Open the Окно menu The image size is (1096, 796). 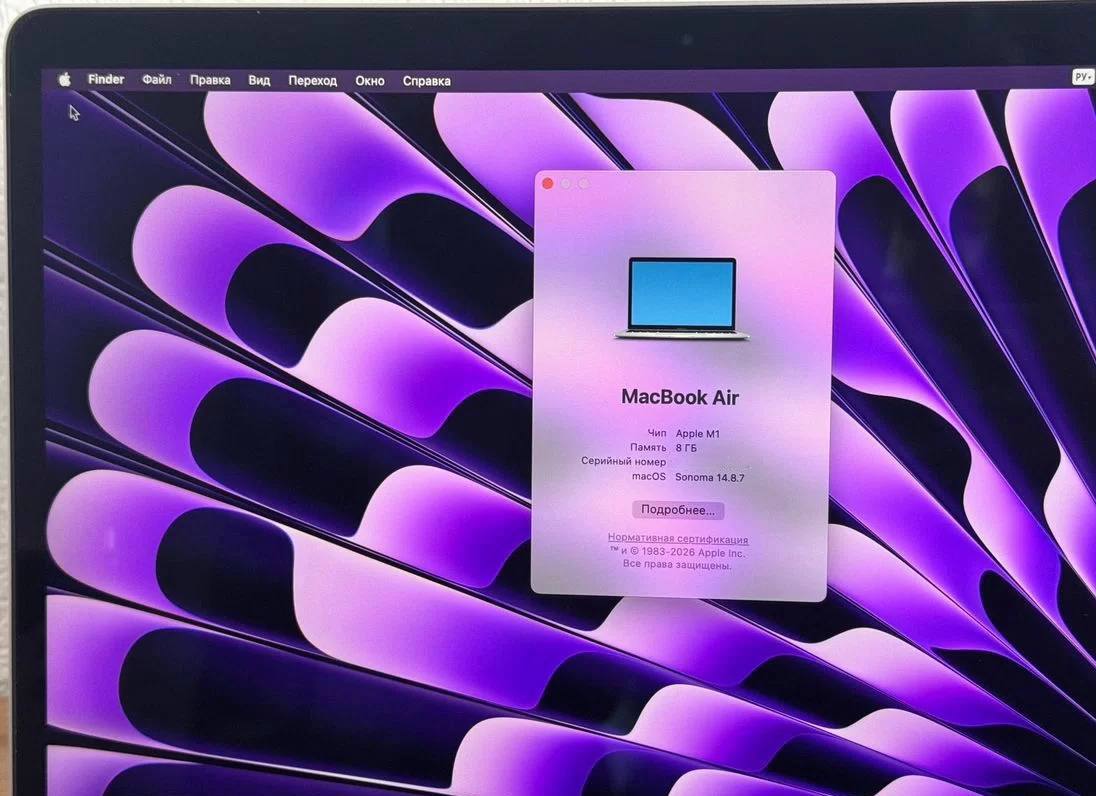[x=370, y=81]
